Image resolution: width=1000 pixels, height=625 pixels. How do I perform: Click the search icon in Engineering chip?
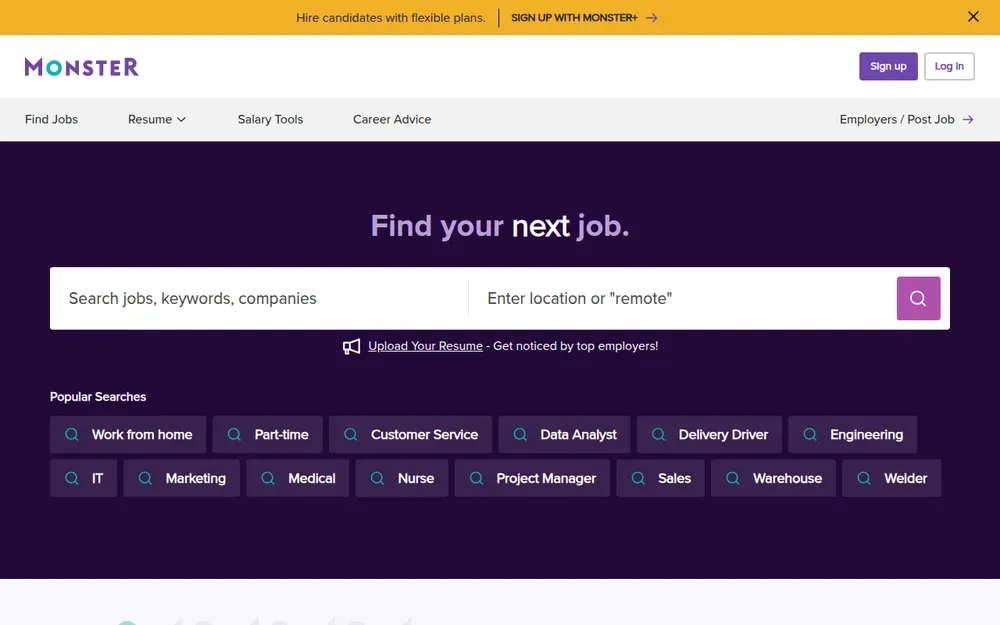click(810, 434)
